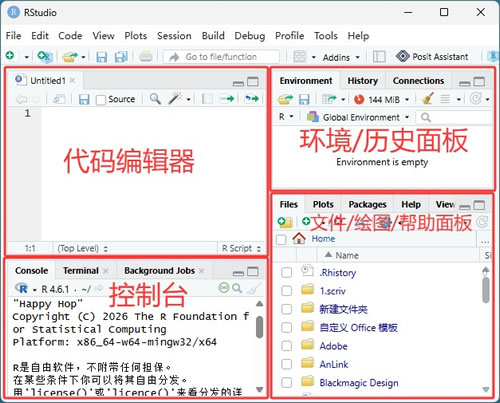Expand the Addins dropdown menu

341,57
